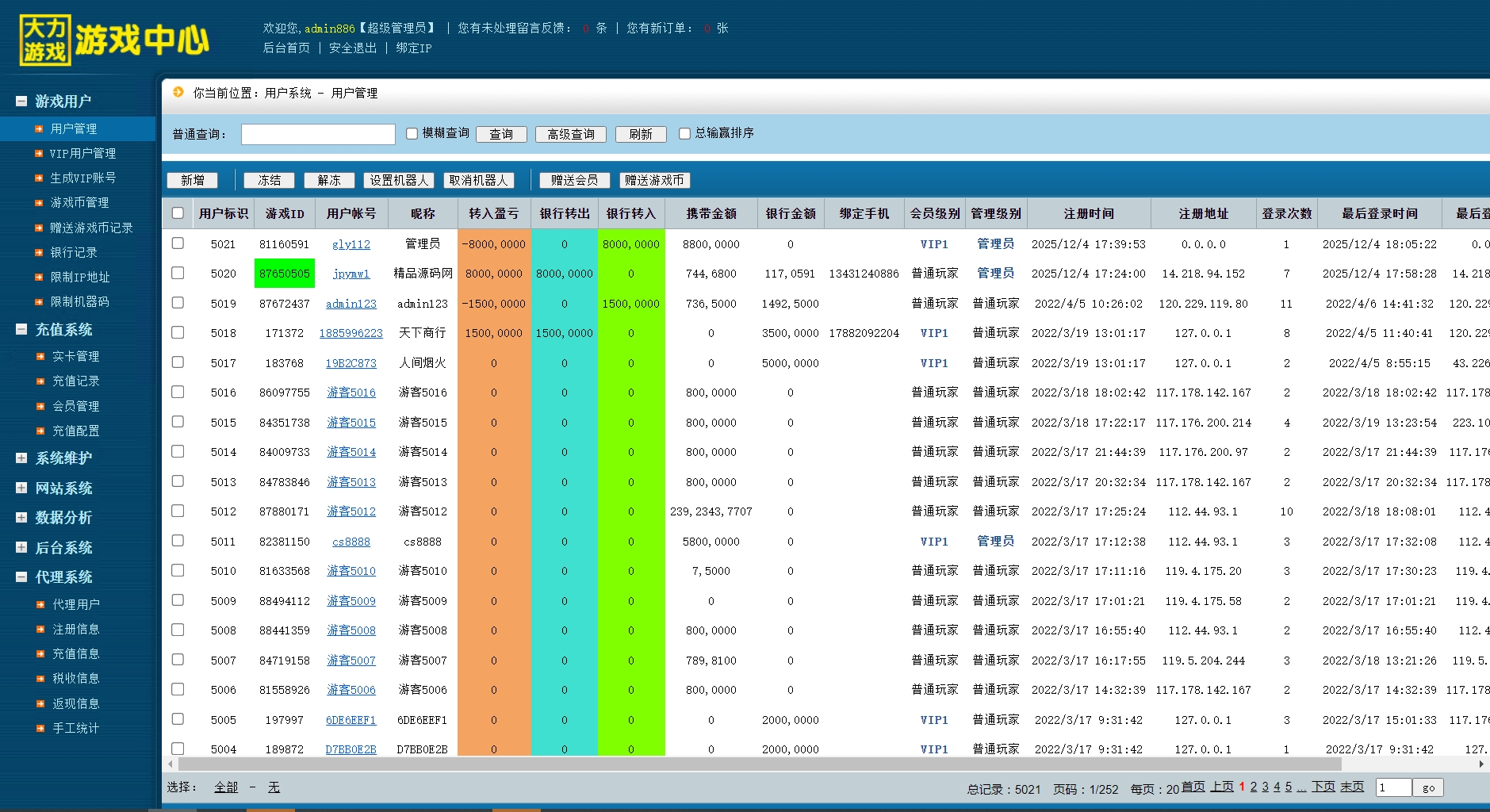Image resolution: width=1490 pixels, height=812 pixels.
Task: Click the bullet icon next to 充值记录
Action: [40, 381]
